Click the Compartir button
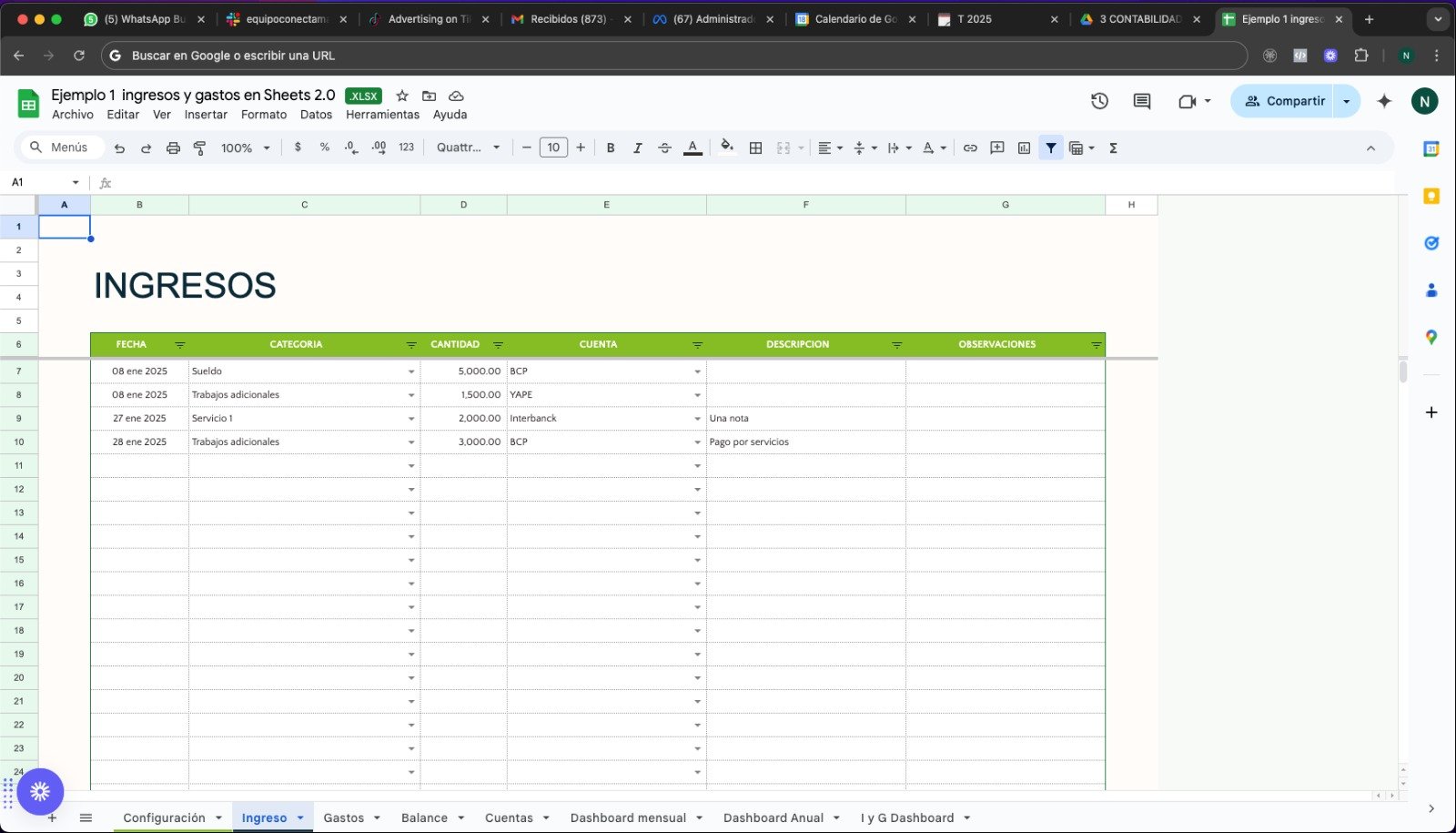 1284,101
